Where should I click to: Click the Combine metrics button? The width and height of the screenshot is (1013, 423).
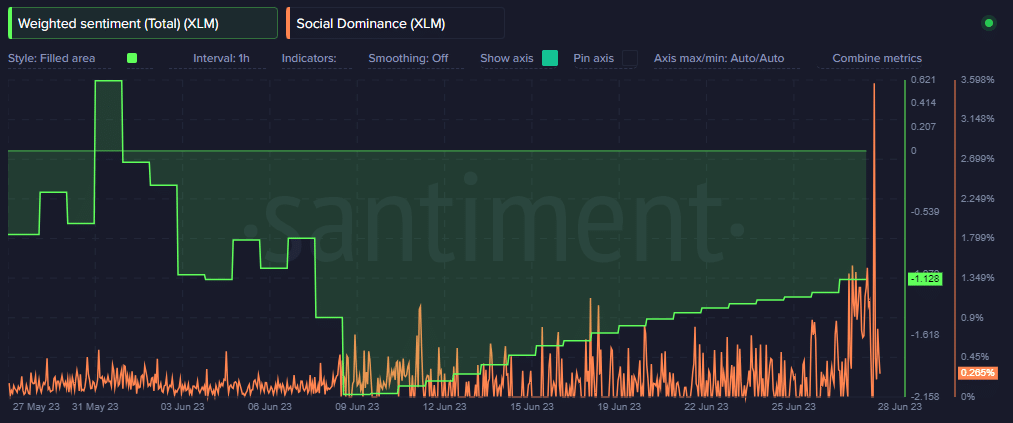point(877,58)
